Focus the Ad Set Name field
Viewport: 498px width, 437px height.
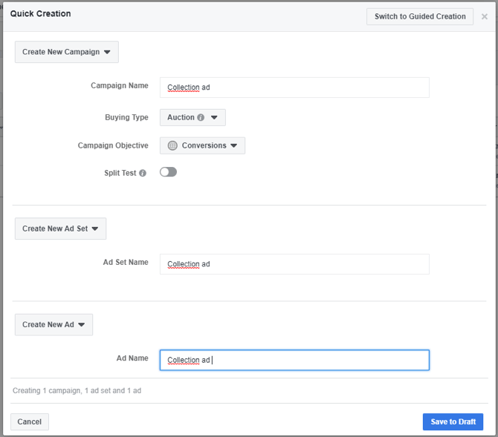tap(295, 264)
